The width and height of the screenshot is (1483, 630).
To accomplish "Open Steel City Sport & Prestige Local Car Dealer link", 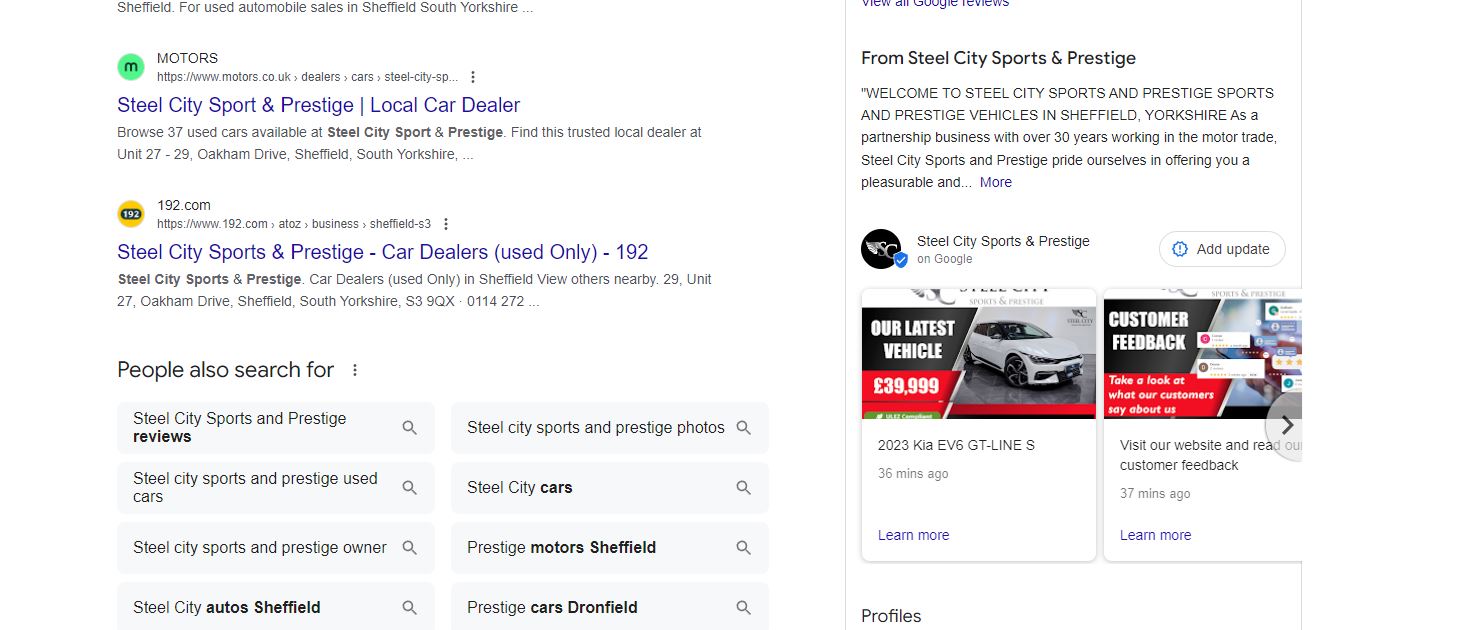I will coord(318,105).
